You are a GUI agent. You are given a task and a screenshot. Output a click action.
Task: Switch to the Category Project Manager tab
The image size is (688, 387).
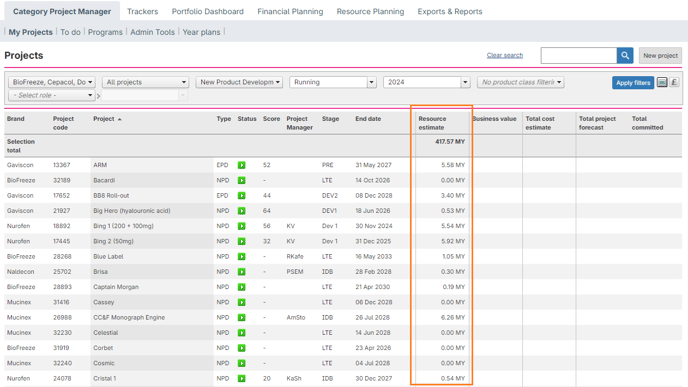pyautogui.click(x=62, y=11)
